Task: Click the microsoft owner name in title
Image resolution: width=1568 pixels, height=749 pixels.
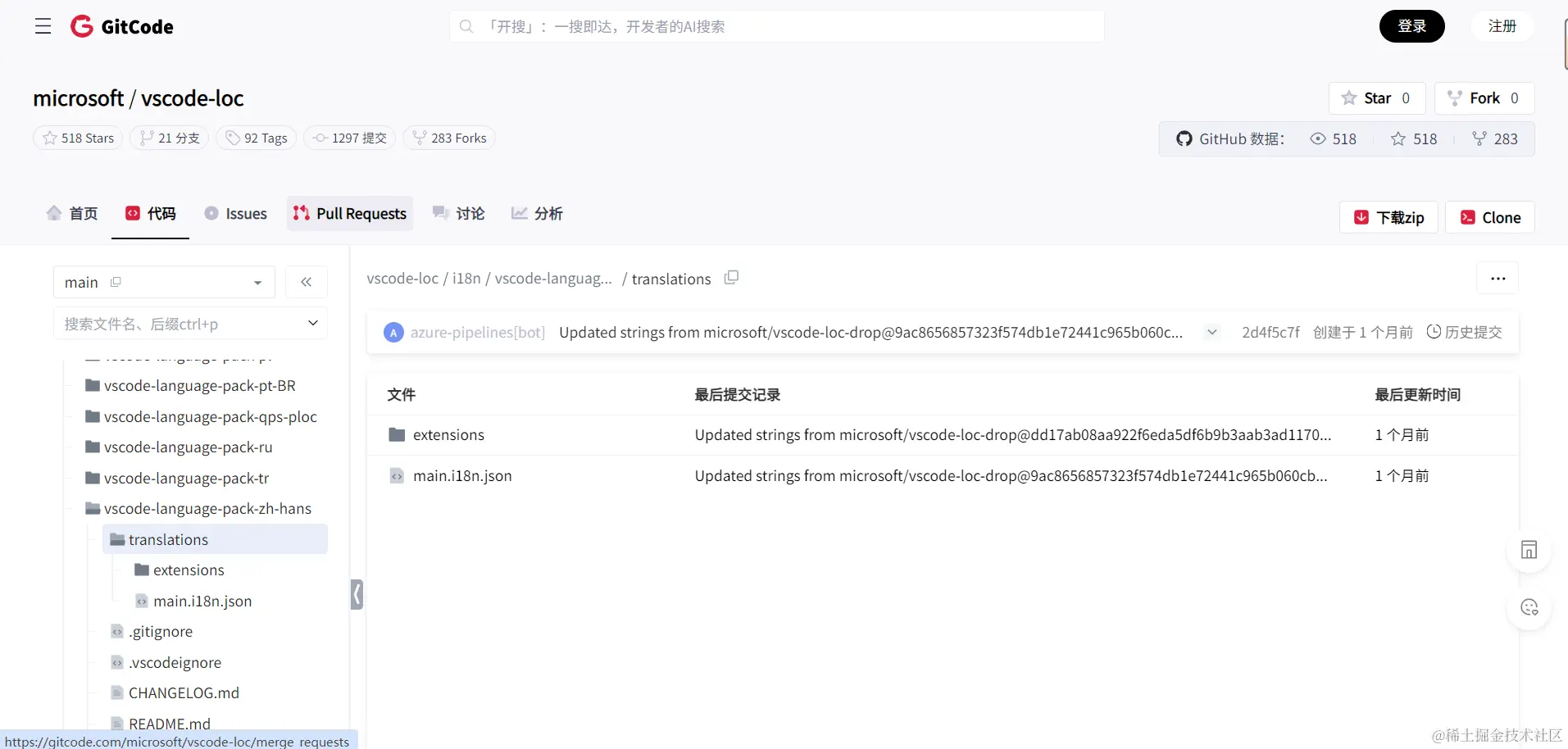Action: 78,98
